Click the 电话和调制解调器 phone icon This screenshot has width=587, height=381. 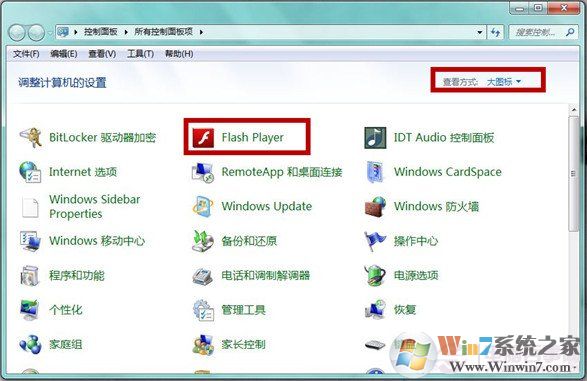point(203,276)
